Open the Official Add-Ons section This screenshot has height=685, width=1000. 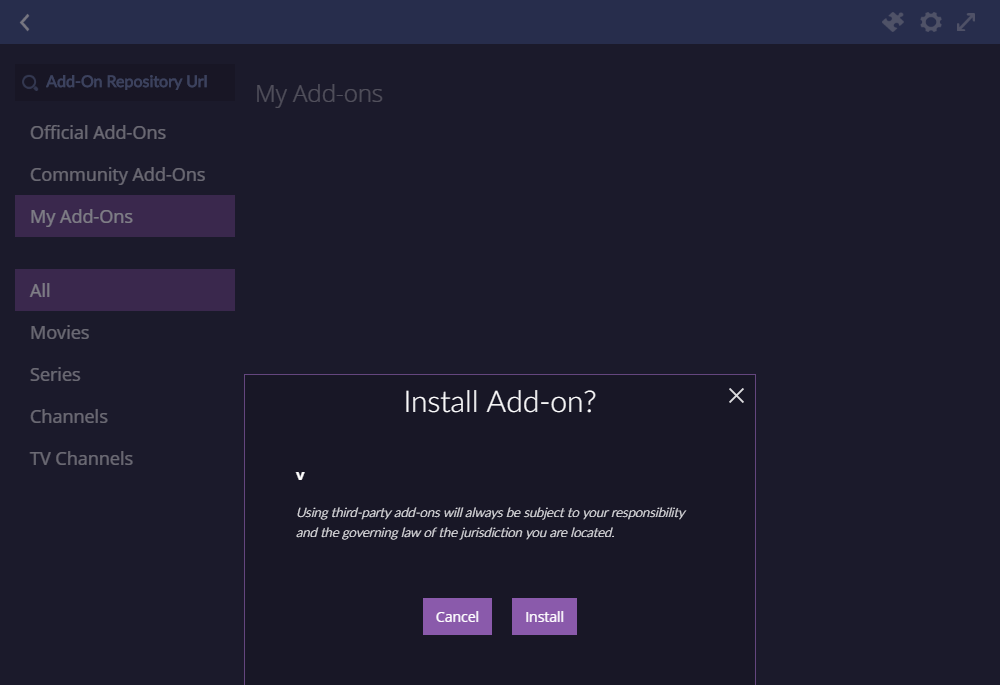click(x=125, y=133)
